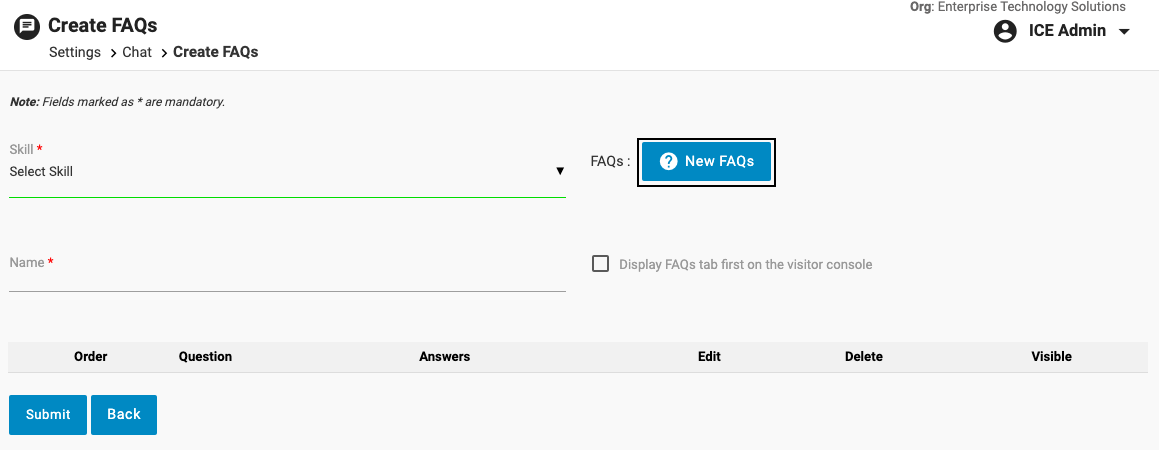The height and width of the screenshot is (450, 1159).
Task: Click the user account avatar icon
Action: coord(1005,31)
